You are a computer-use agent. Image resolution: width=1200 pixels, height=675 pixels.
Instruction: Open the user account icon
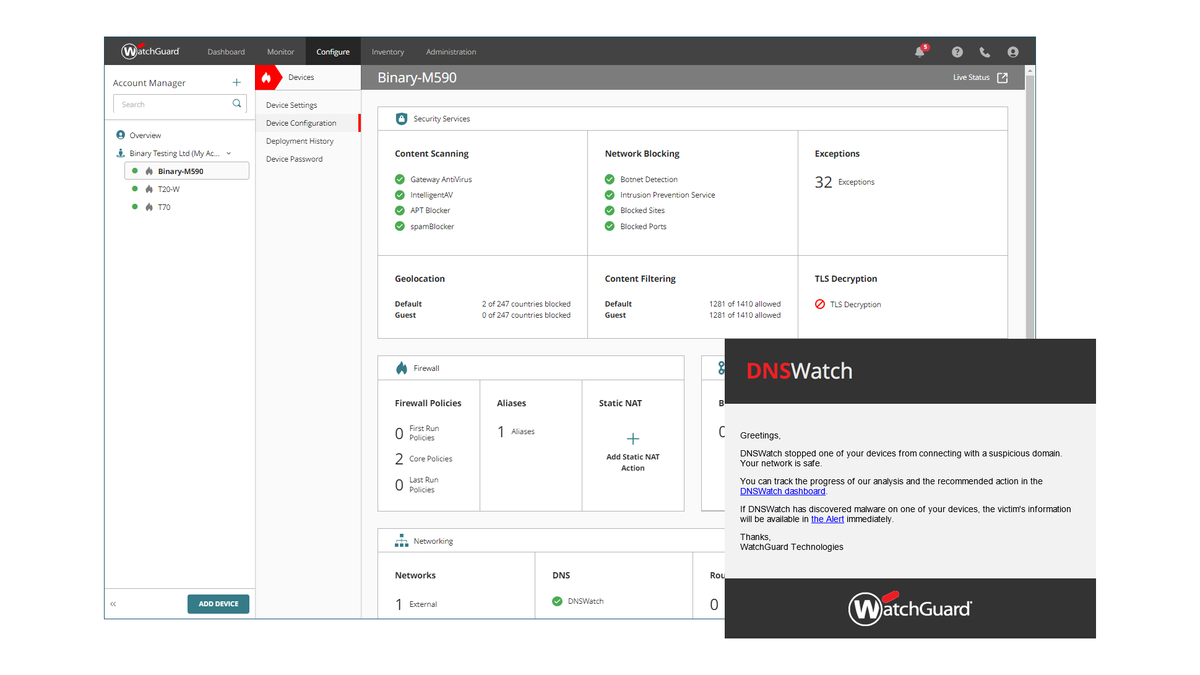[1012, 51]
